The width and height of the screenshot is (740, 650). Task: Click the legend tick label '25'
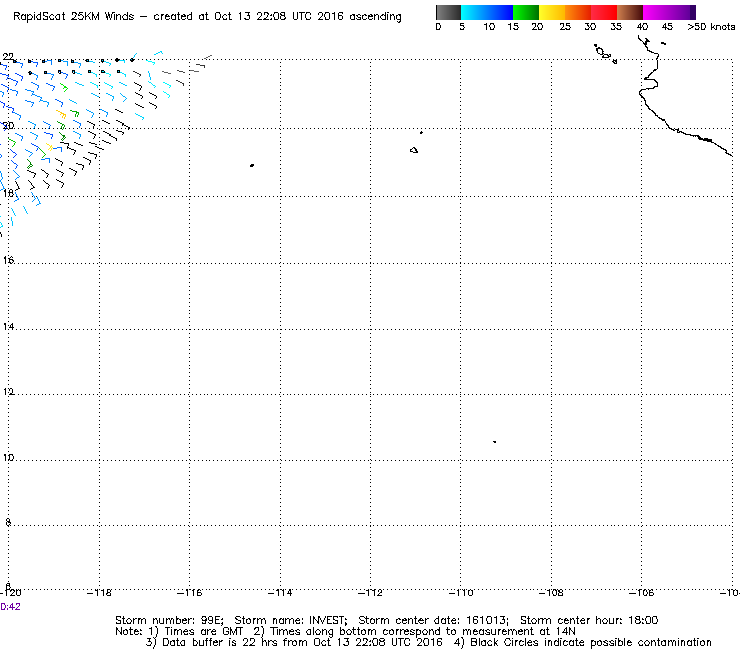click(x=565, y=27)
